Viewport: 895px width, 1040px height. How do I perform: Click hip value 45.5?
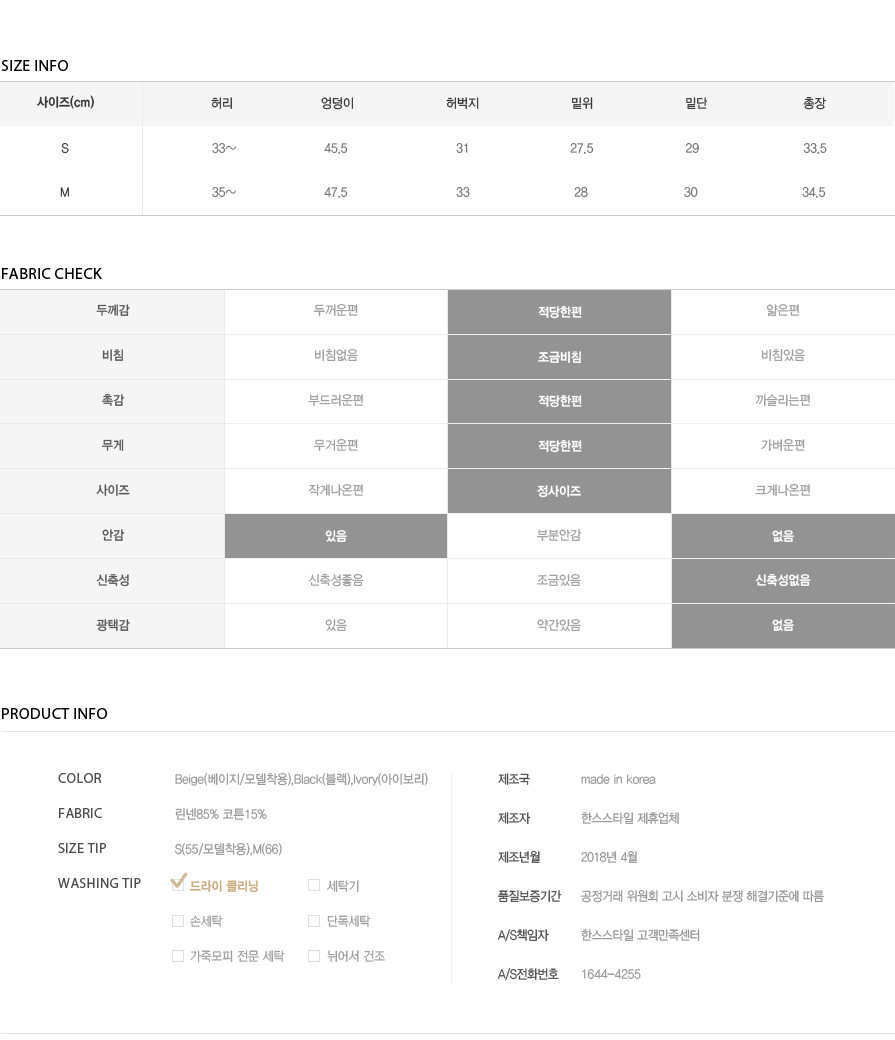[x=336, y=148]
